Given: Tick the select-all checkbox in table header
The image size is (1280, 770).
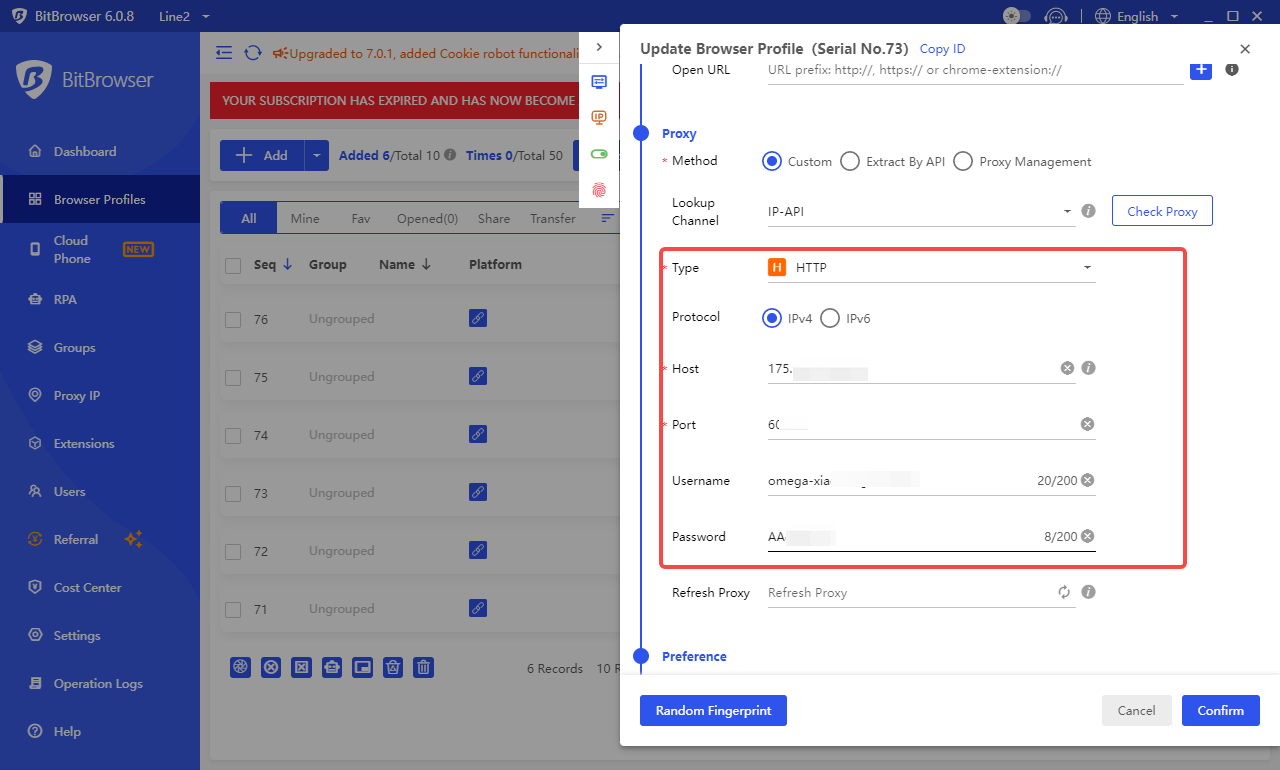Looking at the screenshot, I should [x=233, y=266].
